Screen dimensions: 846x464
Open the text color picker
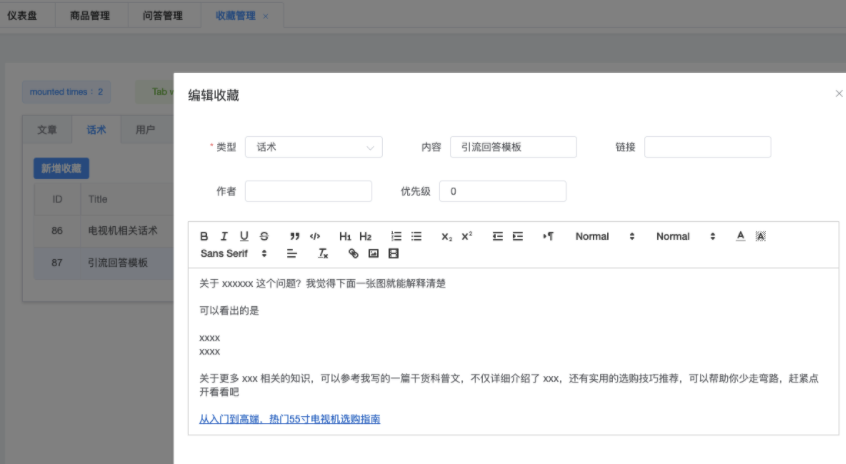pos(740,236)
